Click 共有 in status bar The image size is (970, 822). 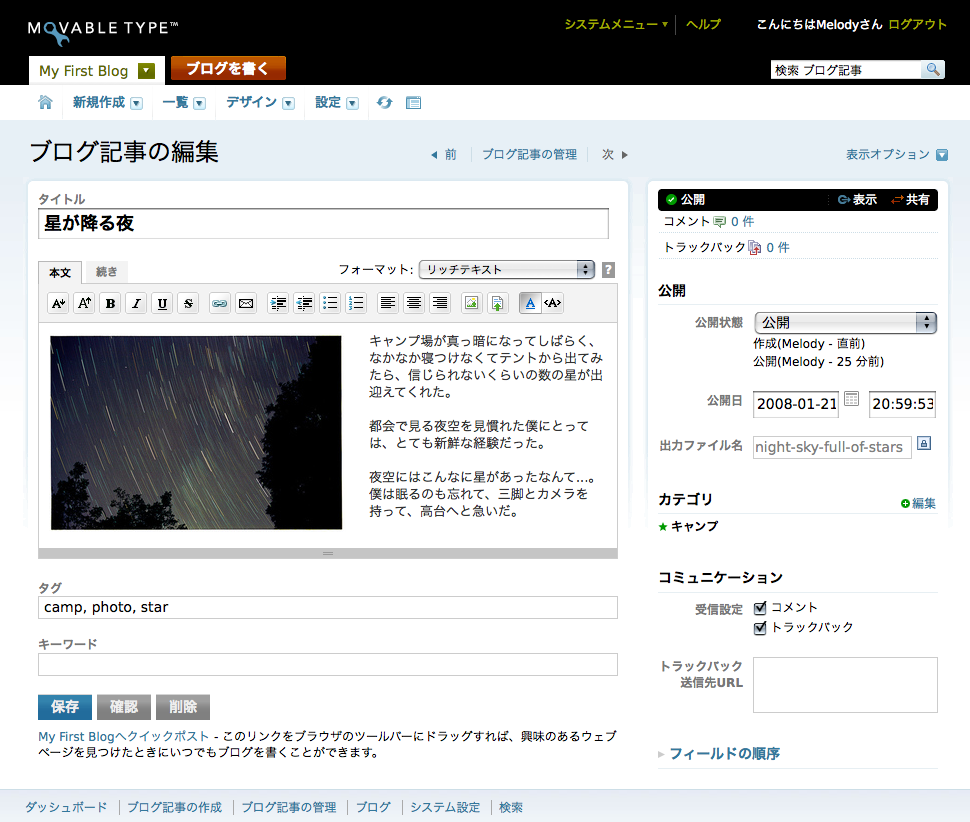coord(910,200)
